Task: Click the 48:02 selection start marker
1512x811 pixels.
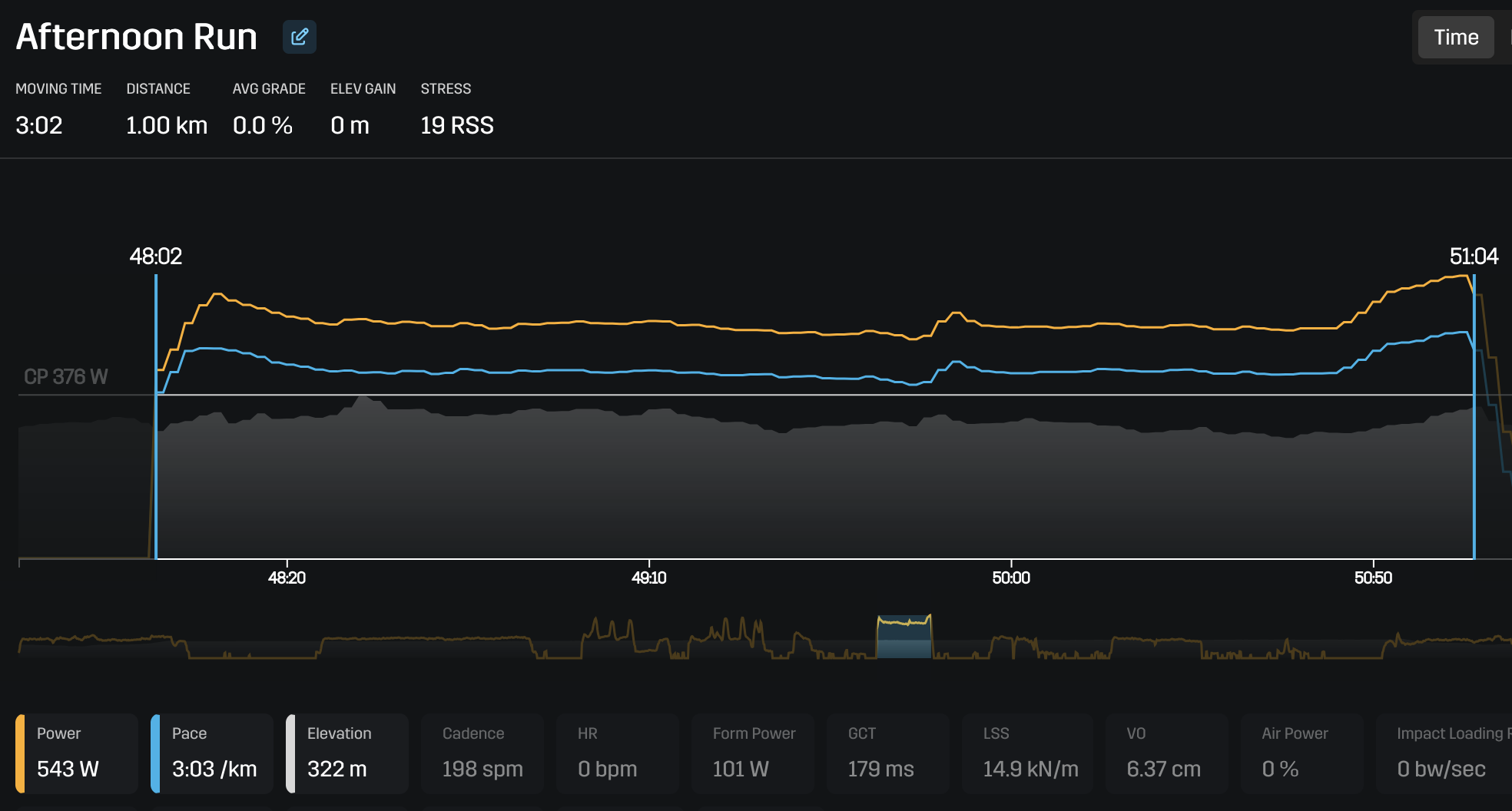Action: [x=157, y=257]
